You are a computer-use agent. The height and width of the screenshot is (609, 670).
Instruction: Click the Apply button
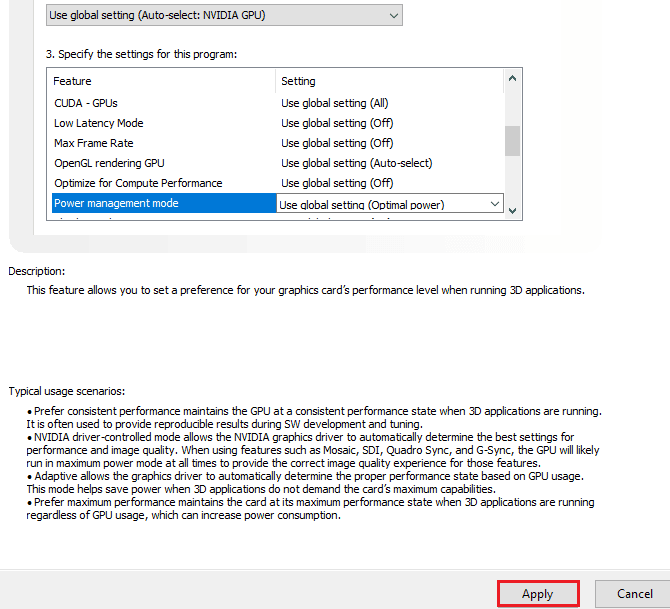pyautogui.click(x=538, y=594)
